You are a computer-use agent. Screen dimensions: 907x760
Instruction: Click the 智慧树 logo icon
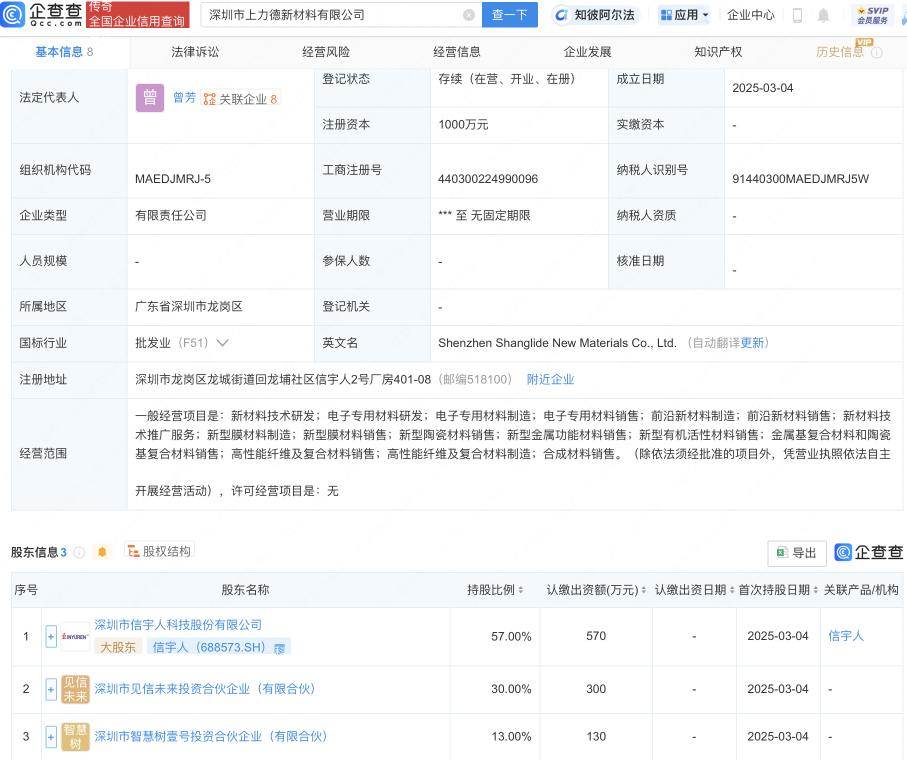[x=75, y=736]
